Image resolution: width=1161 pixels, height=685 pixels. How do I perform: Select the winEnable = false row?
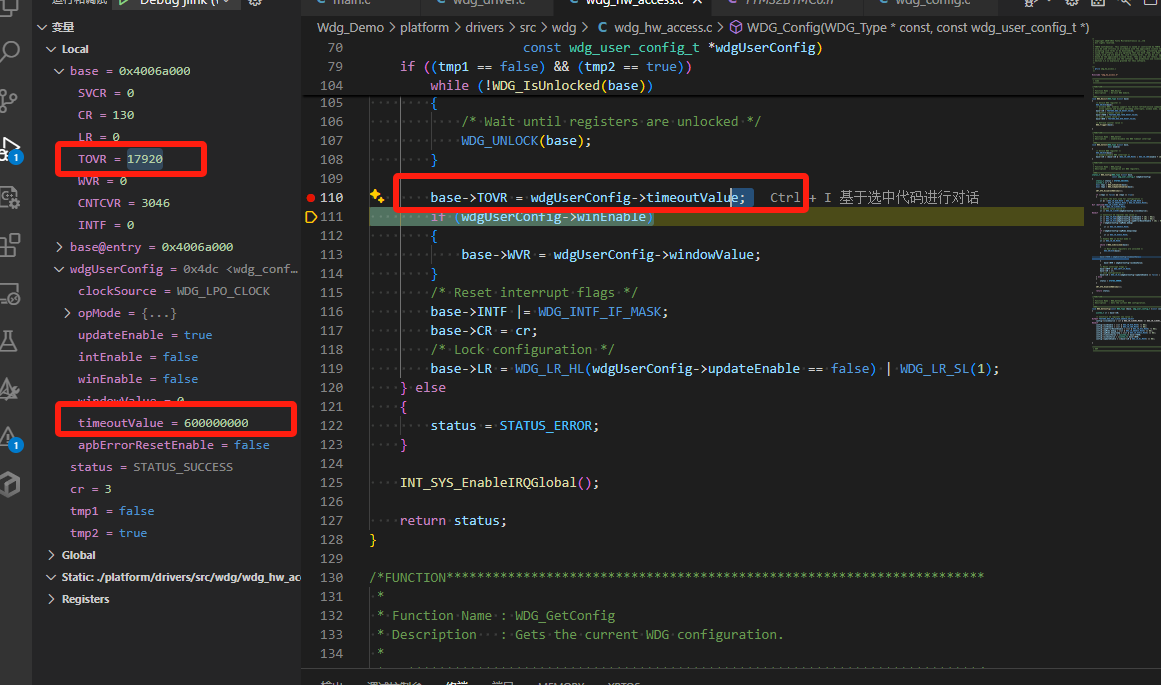pyautogui.click(x=167, y=379)
